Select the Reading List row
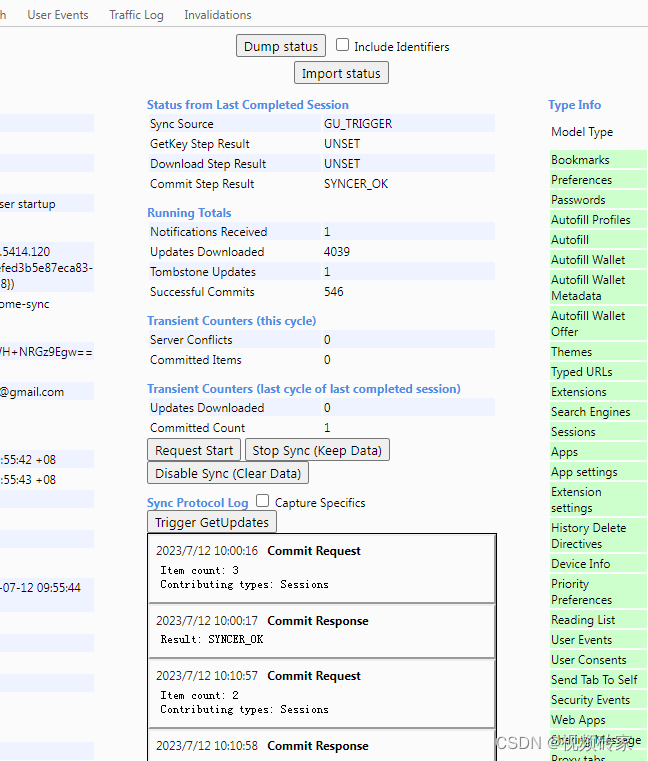 (x=598, y=619)
